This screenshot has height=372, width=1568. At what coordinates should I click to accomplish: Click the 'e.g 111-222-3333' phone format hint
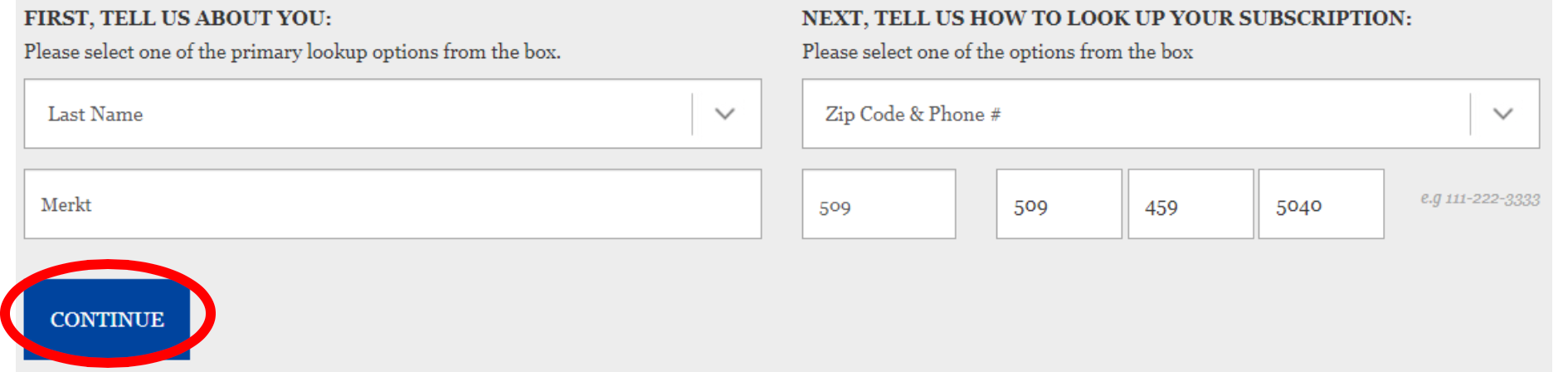click(1479, 198)
